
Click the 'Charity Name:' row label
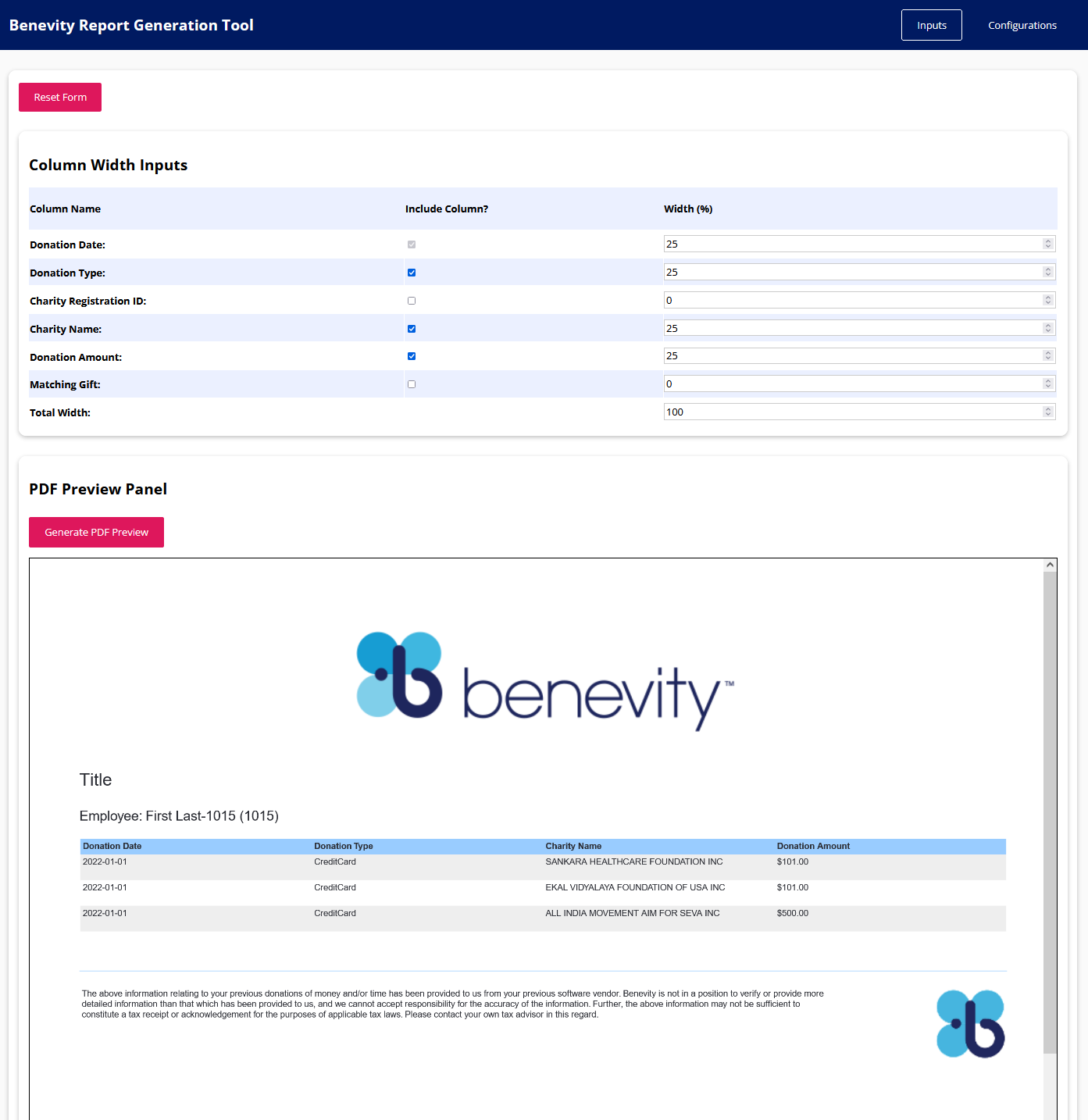click(x=66, y=329)
